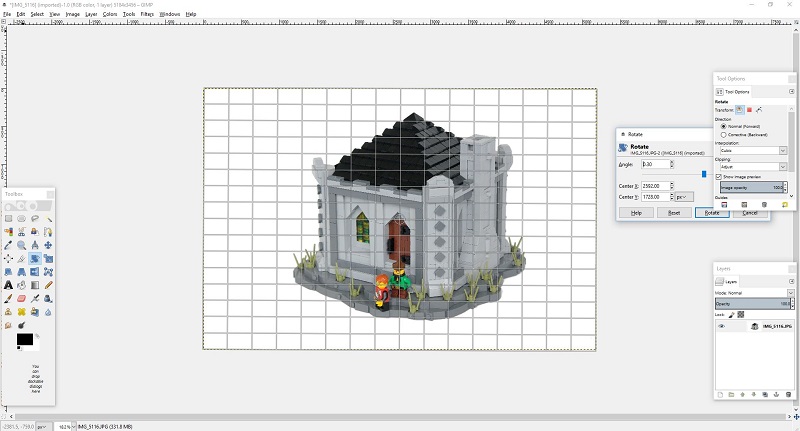Select the Move tool in Toolbox
The image size is (800, 431).
(48, 245)
